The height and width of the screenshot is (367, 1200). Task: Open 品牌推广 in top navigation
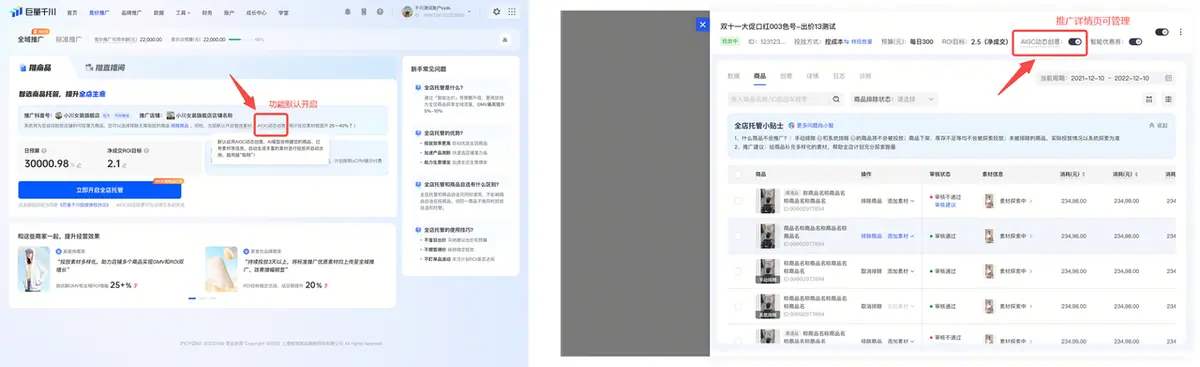coord(130,12)
